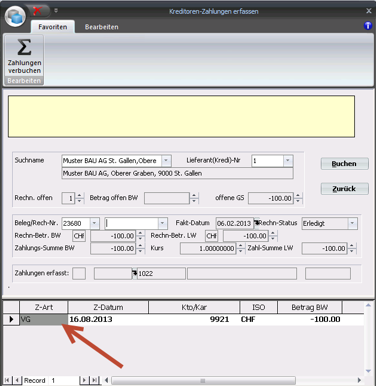Image resolution: width=376 pixels, height=386 pixels.
Task: Click the Fakt-Datum field 06.02.2013
Action: 234,223
